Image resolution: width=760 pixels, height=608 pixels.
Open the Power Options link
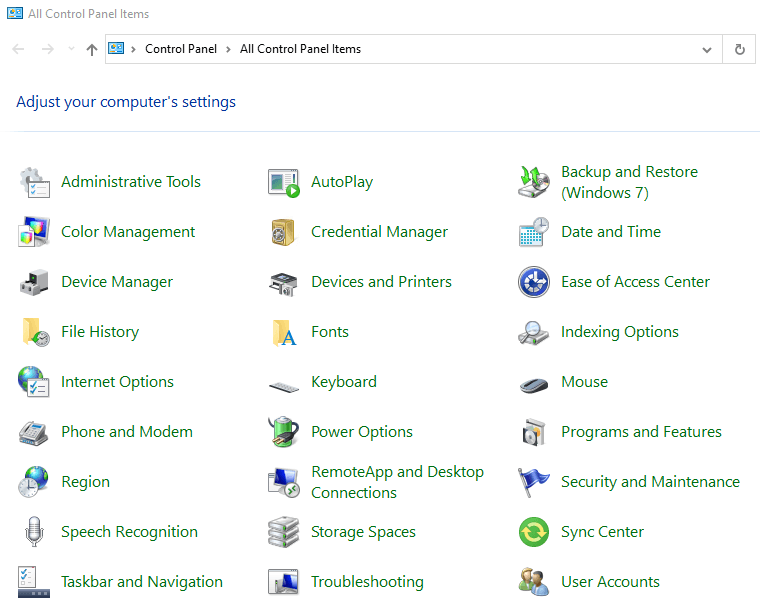click(362, 432)
